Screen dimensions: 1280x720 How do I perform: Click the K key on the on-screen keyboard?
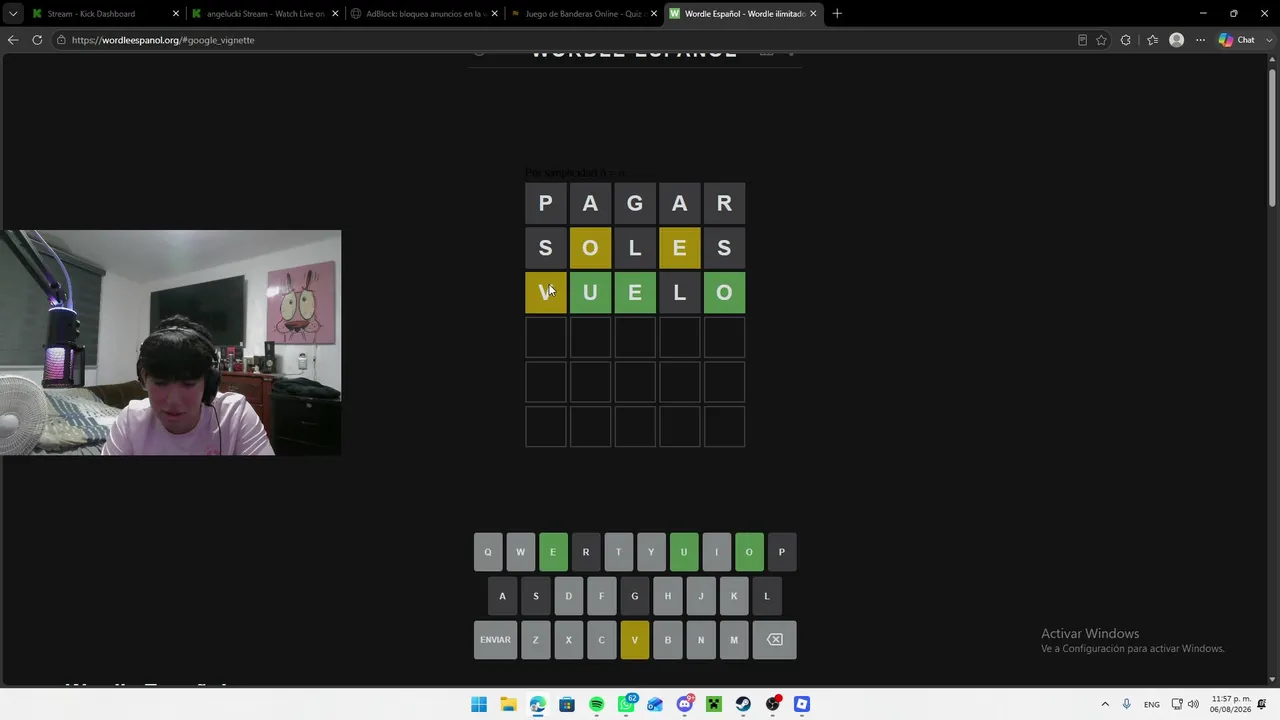pos(734,596)
